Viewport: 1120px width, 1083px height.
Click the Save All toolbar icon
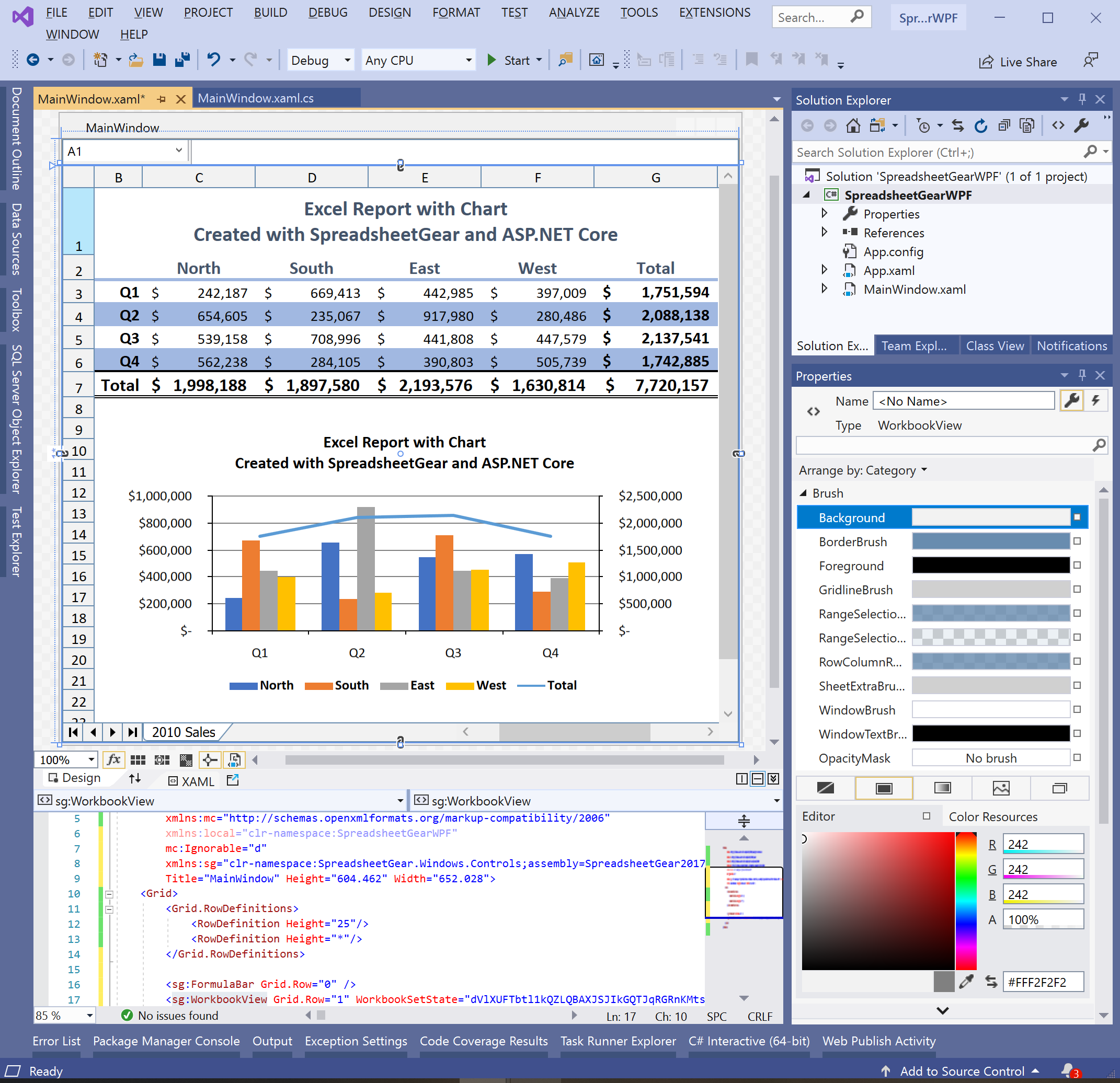click(182, 60)
